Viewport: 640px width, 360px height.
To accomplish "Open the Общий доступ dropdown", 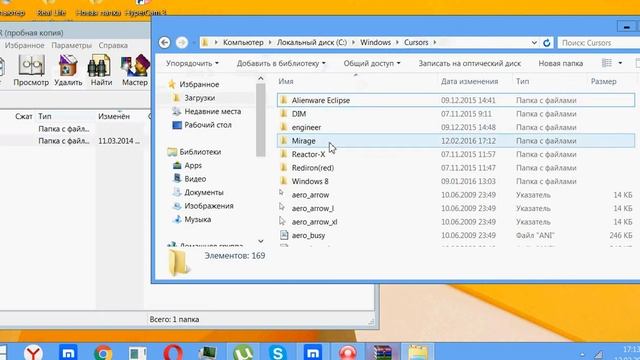I will click(372, 63).
